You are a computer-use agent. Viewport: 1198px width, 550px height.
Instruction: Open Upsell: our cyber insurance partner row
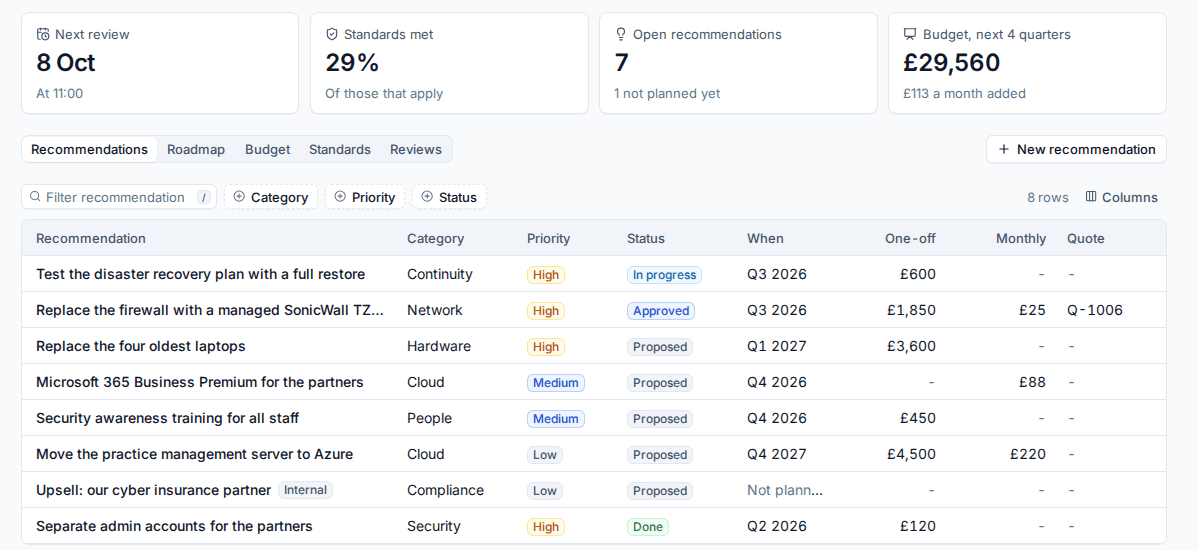click(594, 490)
